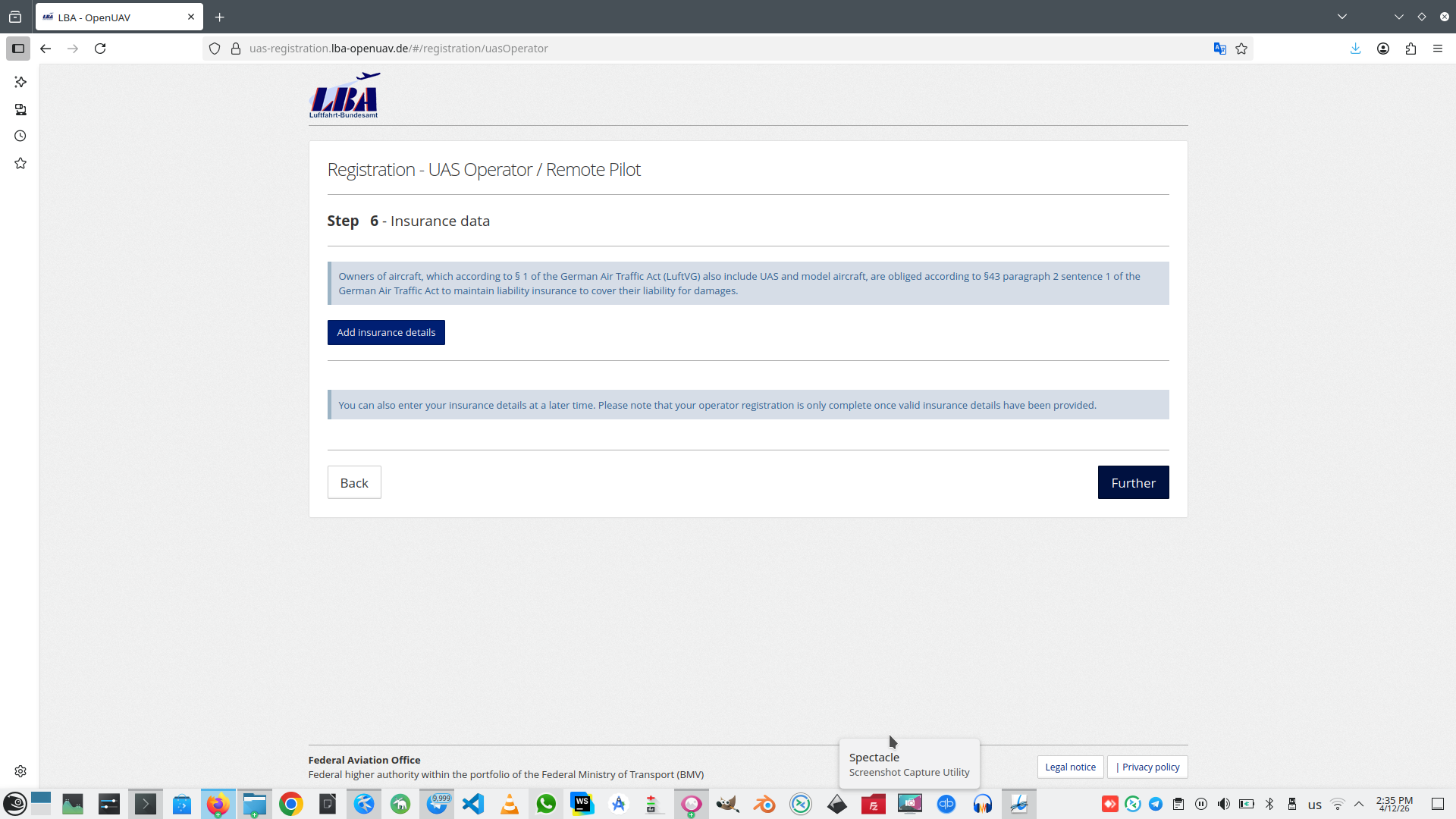
Task: Click the reload page icon
Action: [x=100, y=49]
